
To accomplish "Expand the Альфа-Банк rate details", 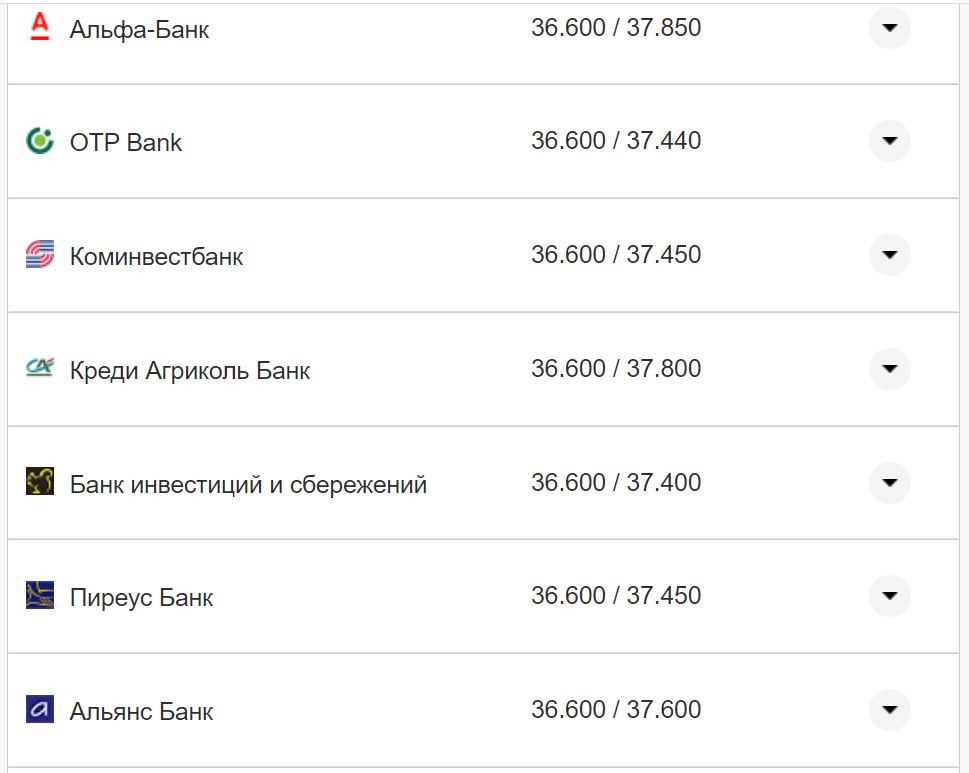I will (x=888, y=29).
